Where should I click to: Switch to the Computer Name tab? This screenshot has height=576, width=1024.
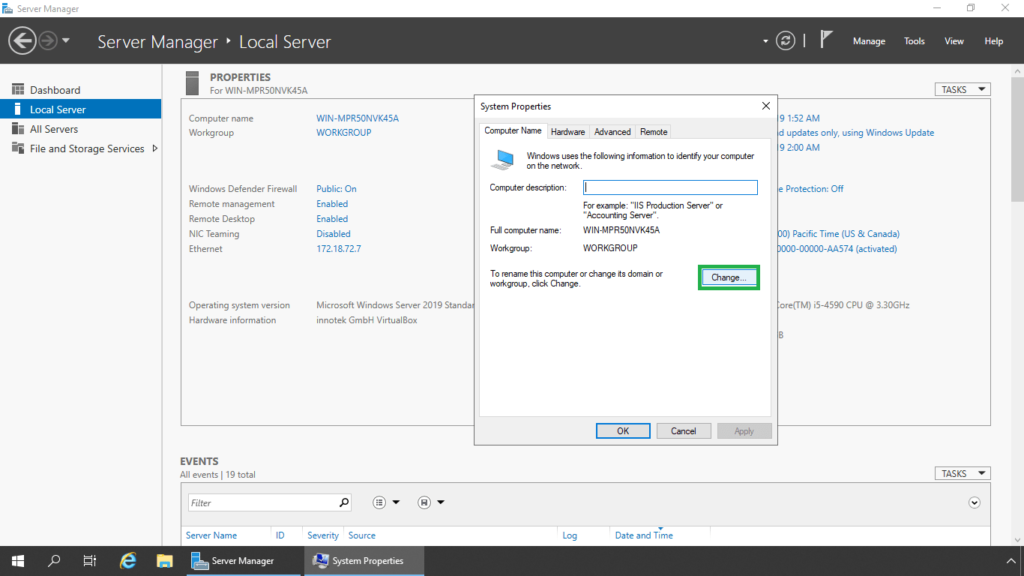pos(513,131)
